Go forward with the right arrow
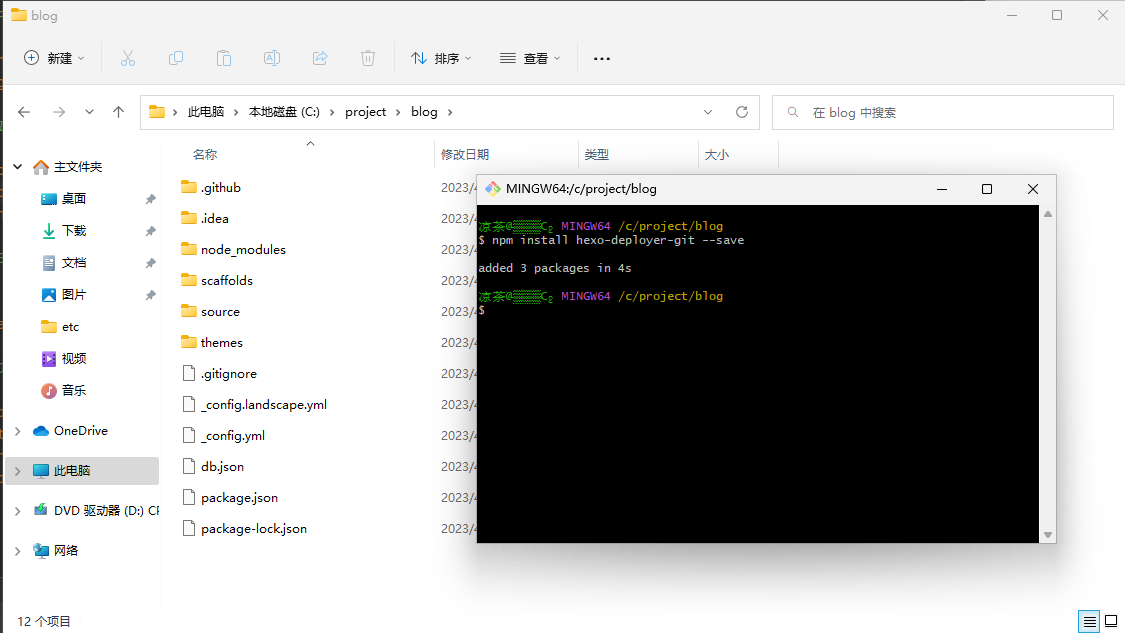 [x=59, y=112]
